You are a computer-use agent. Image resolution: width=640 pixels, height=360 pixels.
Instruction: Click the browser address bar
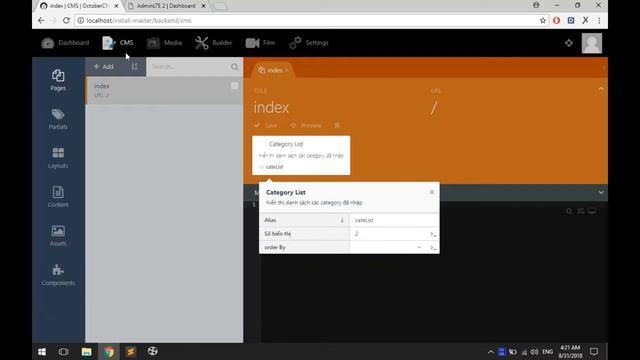pyautogui.click(x=306, y=20)
